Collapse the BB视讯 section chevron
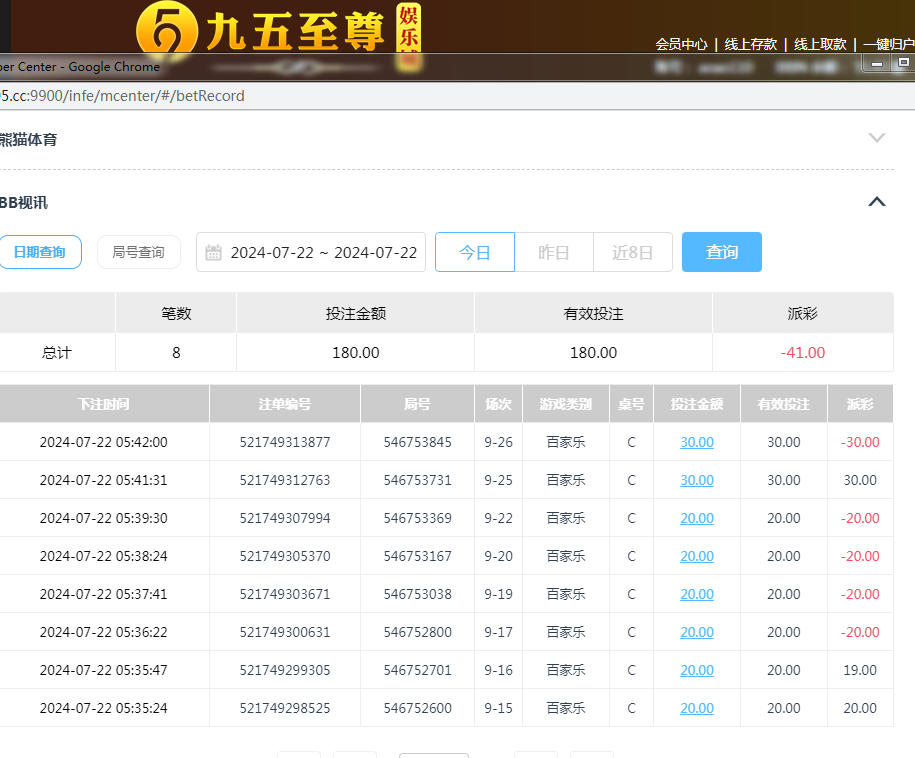 (877, 201)
